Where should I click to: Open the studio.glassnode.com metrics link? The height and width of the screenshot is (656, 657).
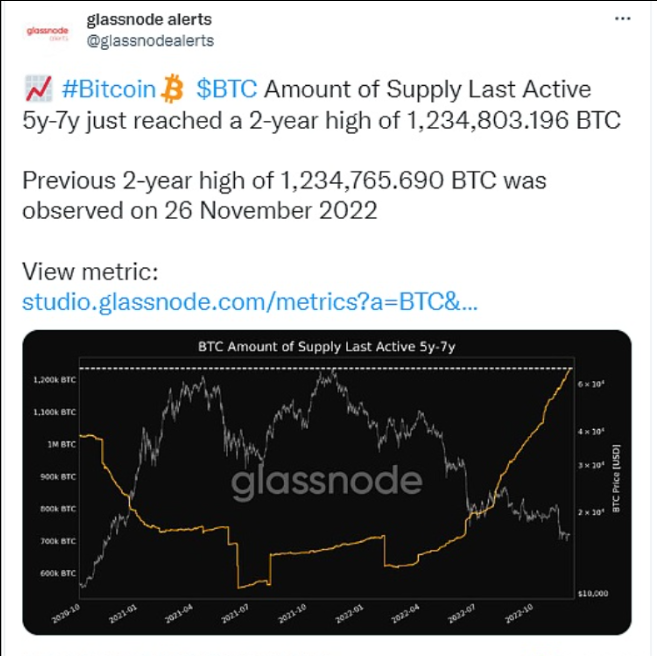[249, 301]
